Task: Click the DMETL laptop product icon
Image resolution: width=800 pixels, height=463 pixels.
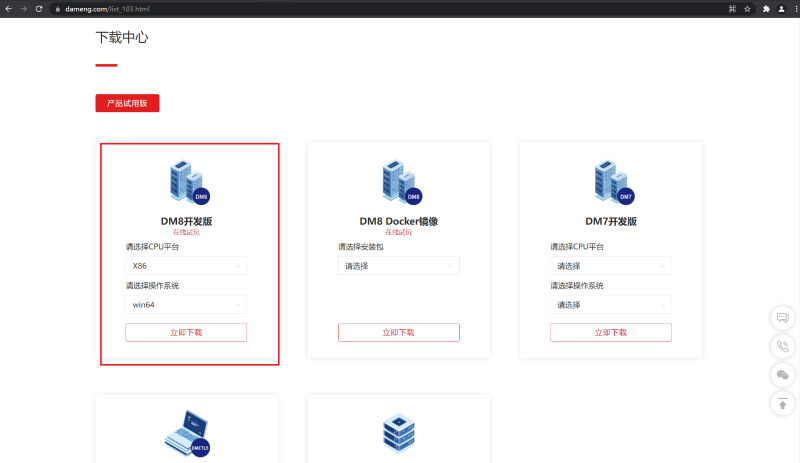Action: point(187,433)
